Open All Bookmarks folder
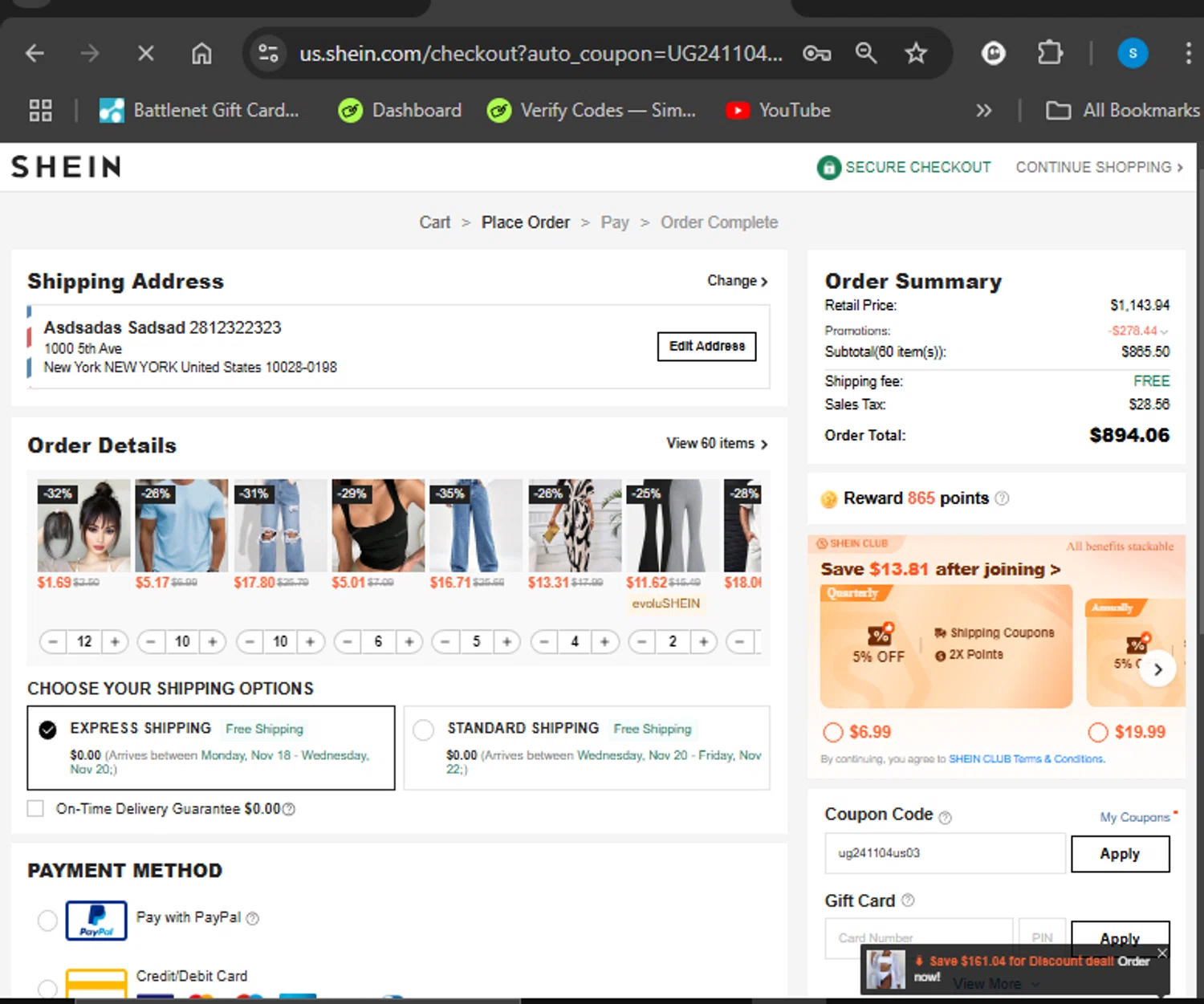This screenshot has width=1204, height=1004. [1123, 111]
